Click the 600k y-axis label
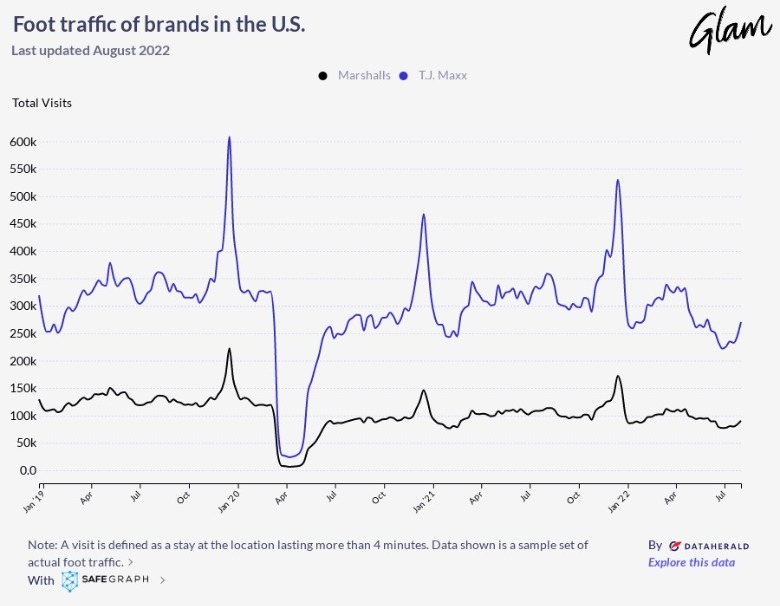 click(x=22, y=142)
